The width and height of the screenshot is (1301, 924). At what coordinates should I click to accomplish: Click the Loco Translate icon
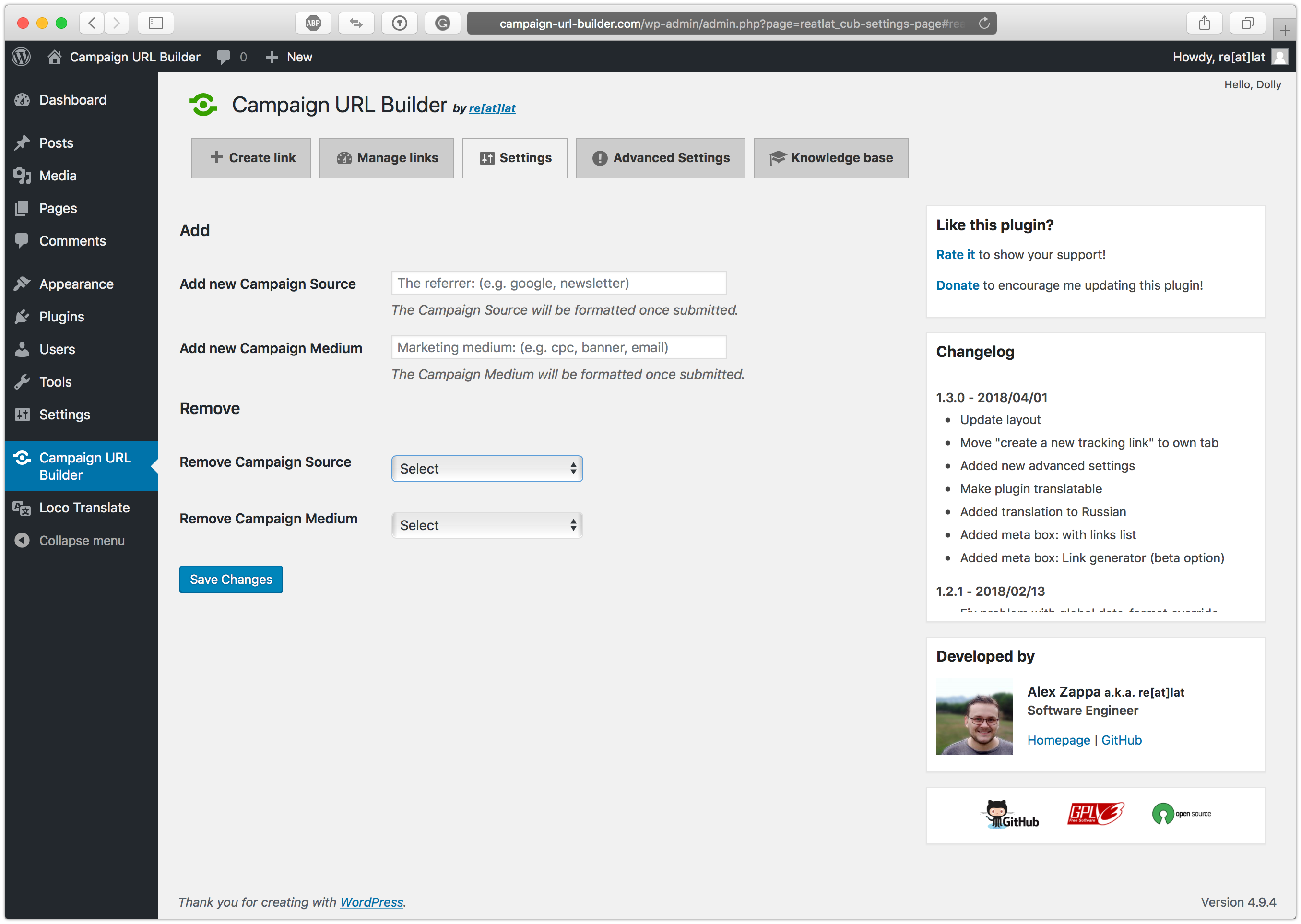22,508
